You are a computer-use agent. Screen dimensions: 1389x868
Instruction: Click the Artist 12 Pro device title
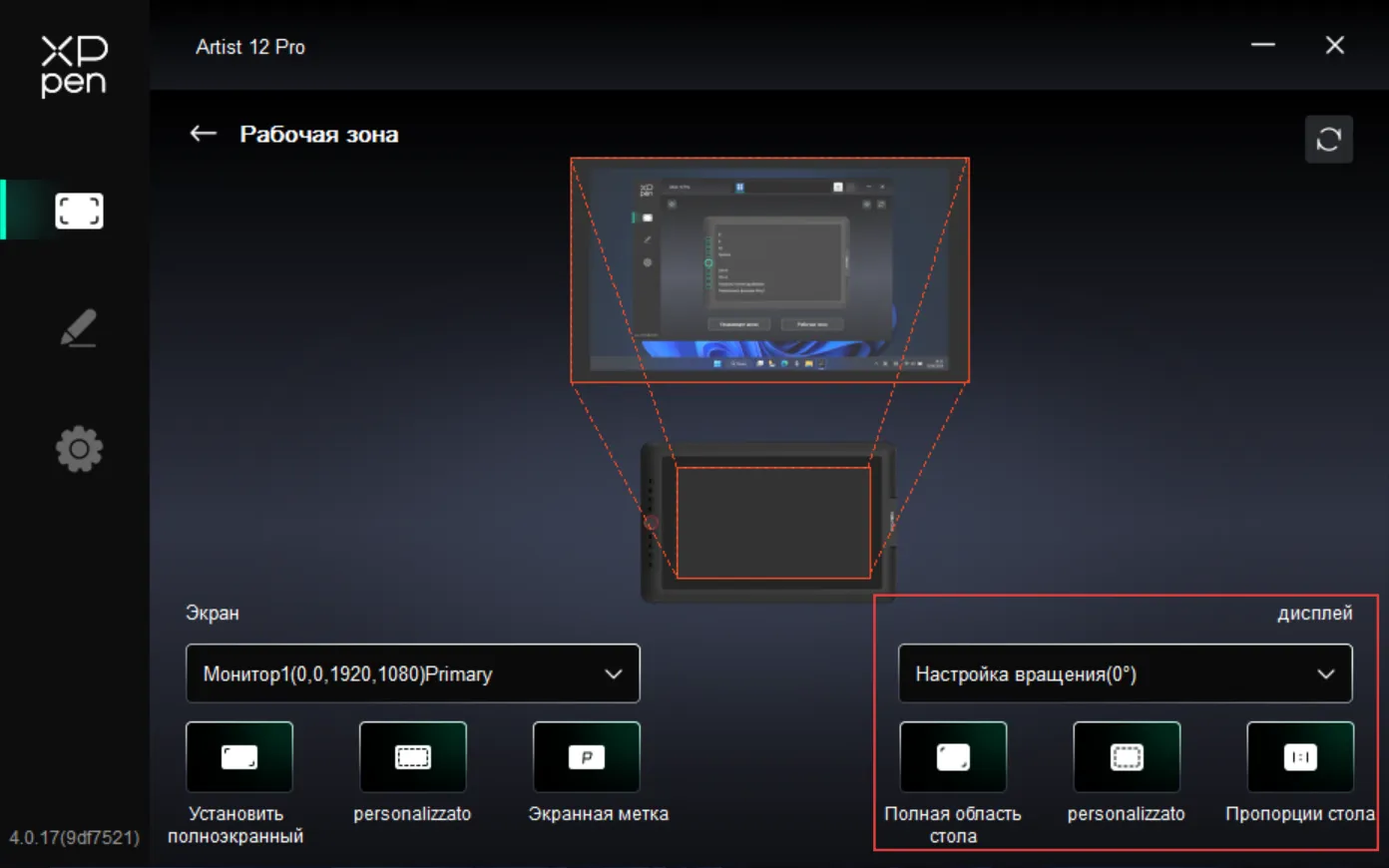click(250, 47)
